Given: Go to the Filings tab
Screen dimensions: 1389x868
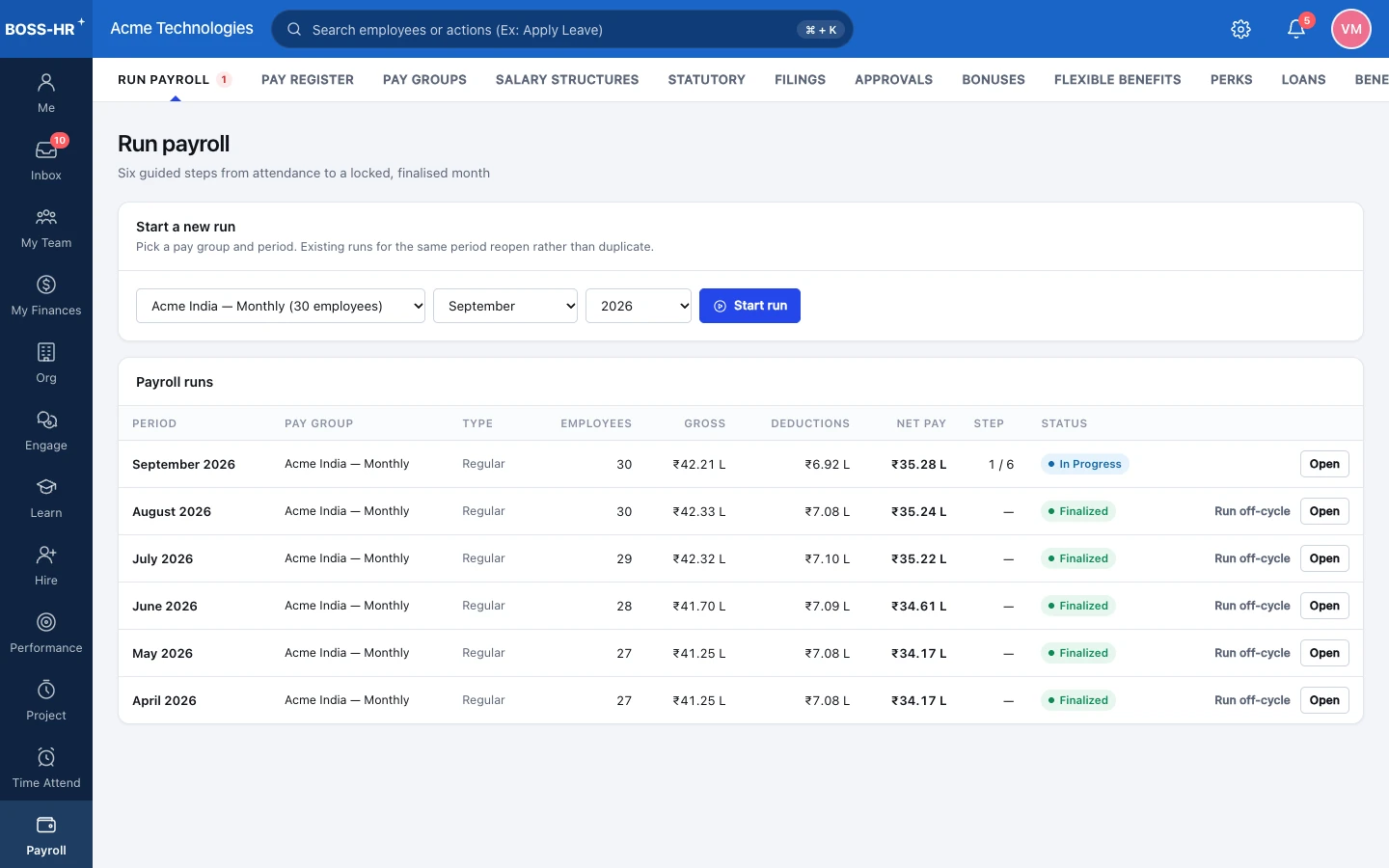Looking at the screenshot, I should 800,80.
